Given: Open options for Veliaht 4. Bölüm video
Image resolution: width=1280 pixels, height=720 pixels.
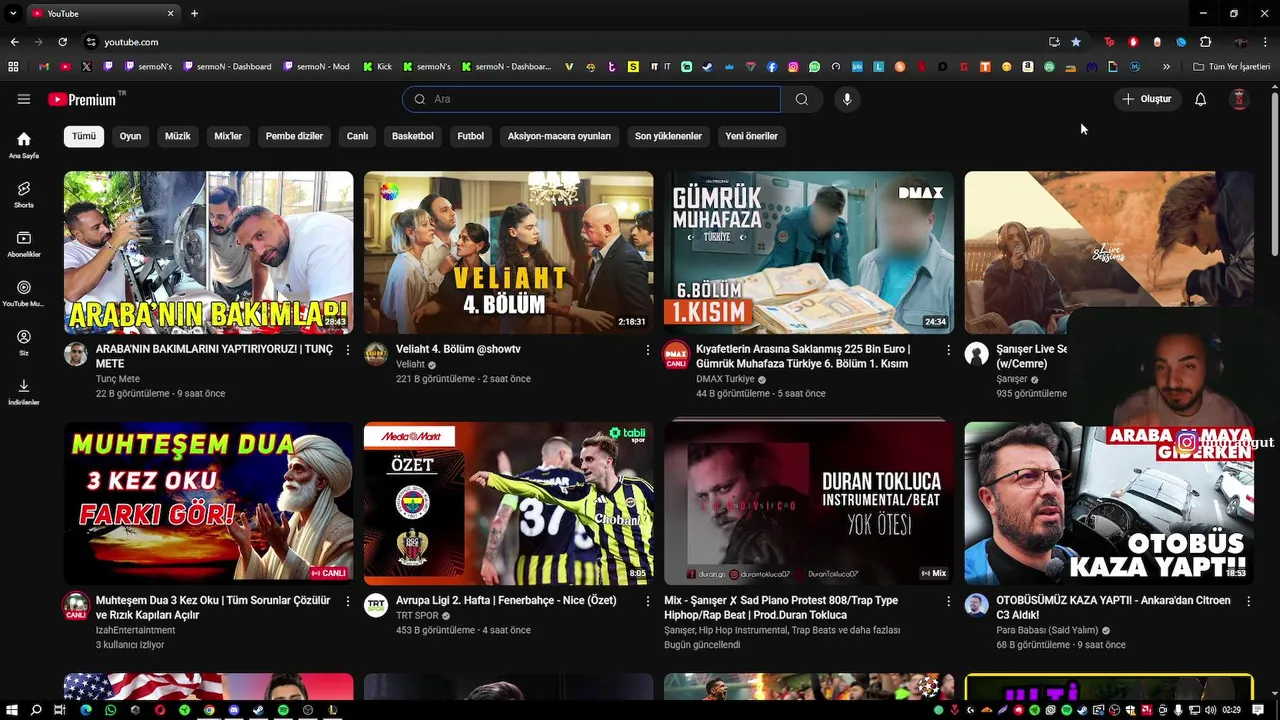Looking at the screenshot, I should (648, 350).
